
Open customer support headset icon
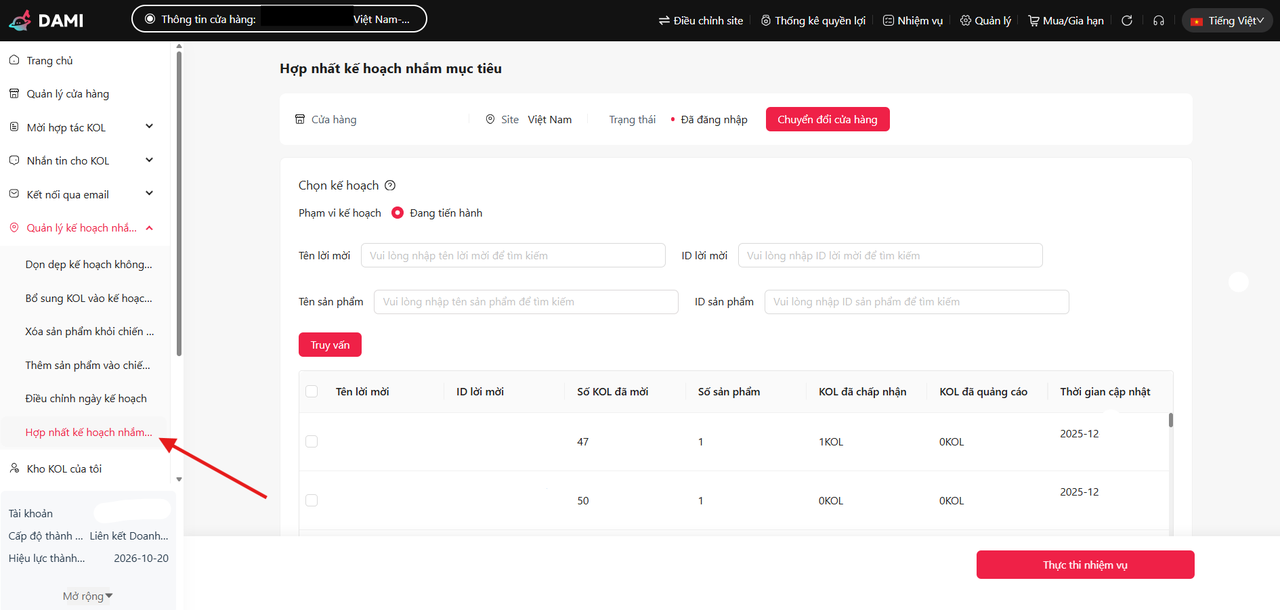coord(1158,20)
